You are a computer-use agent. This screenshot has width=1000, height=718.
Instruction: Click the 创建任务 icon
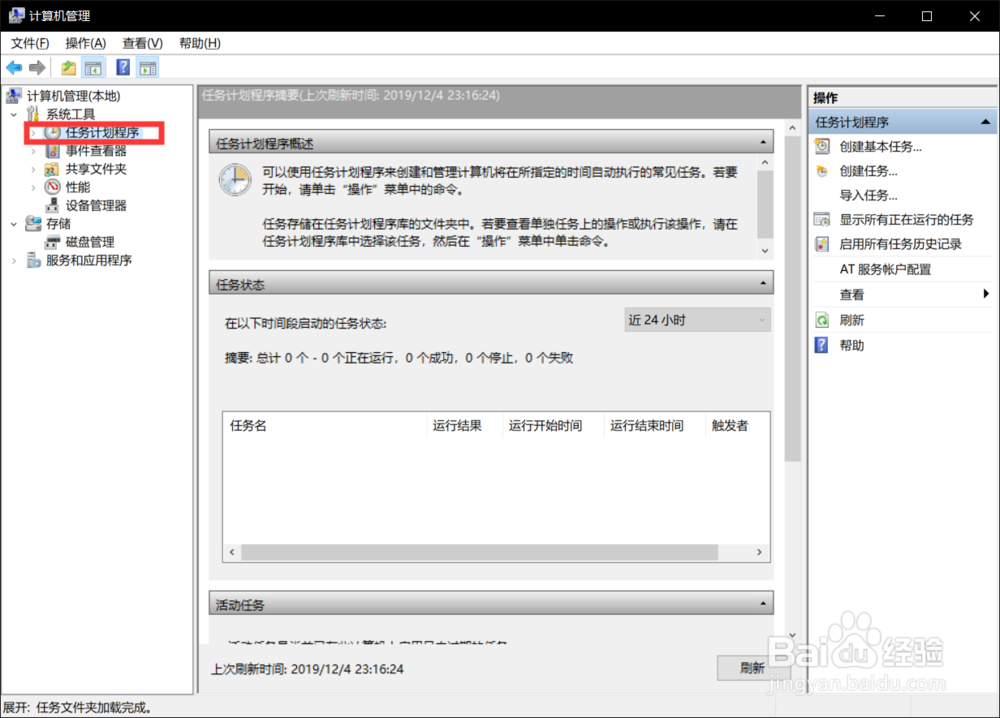tap(822, 171)
